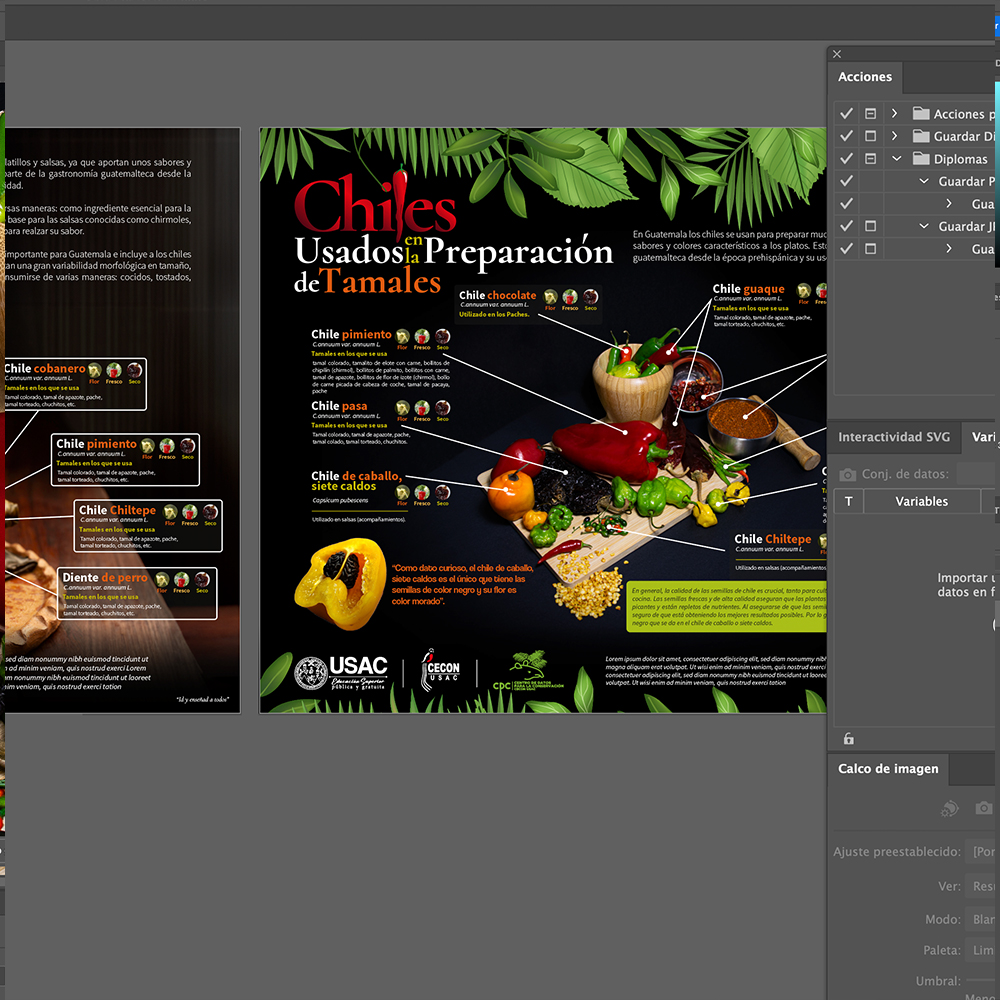Click the T type column header icon

pyautogui.click(x=848, y=501)
